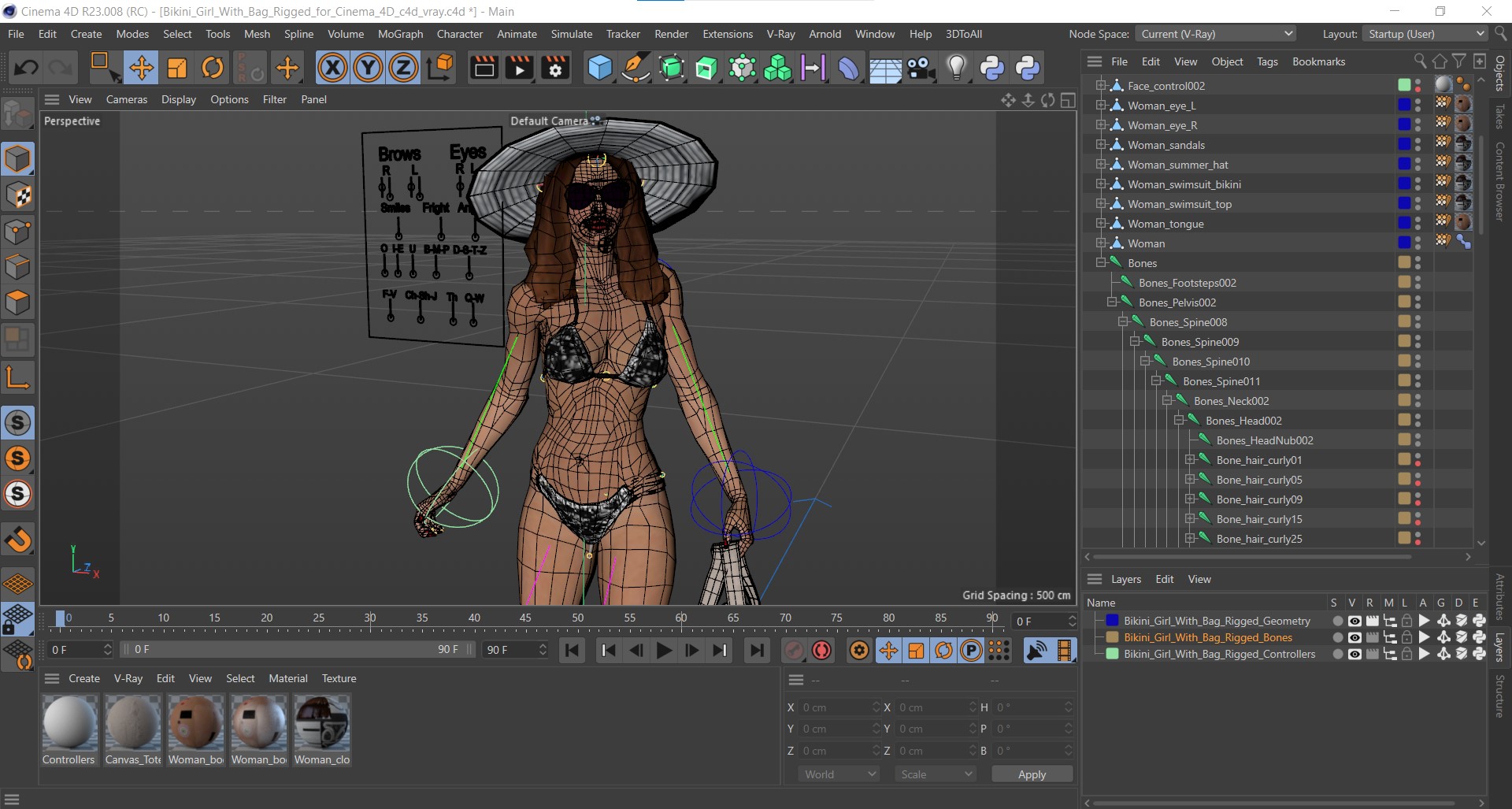
Task: Toggle Autokeying button
Action: [x=821, y=650]
